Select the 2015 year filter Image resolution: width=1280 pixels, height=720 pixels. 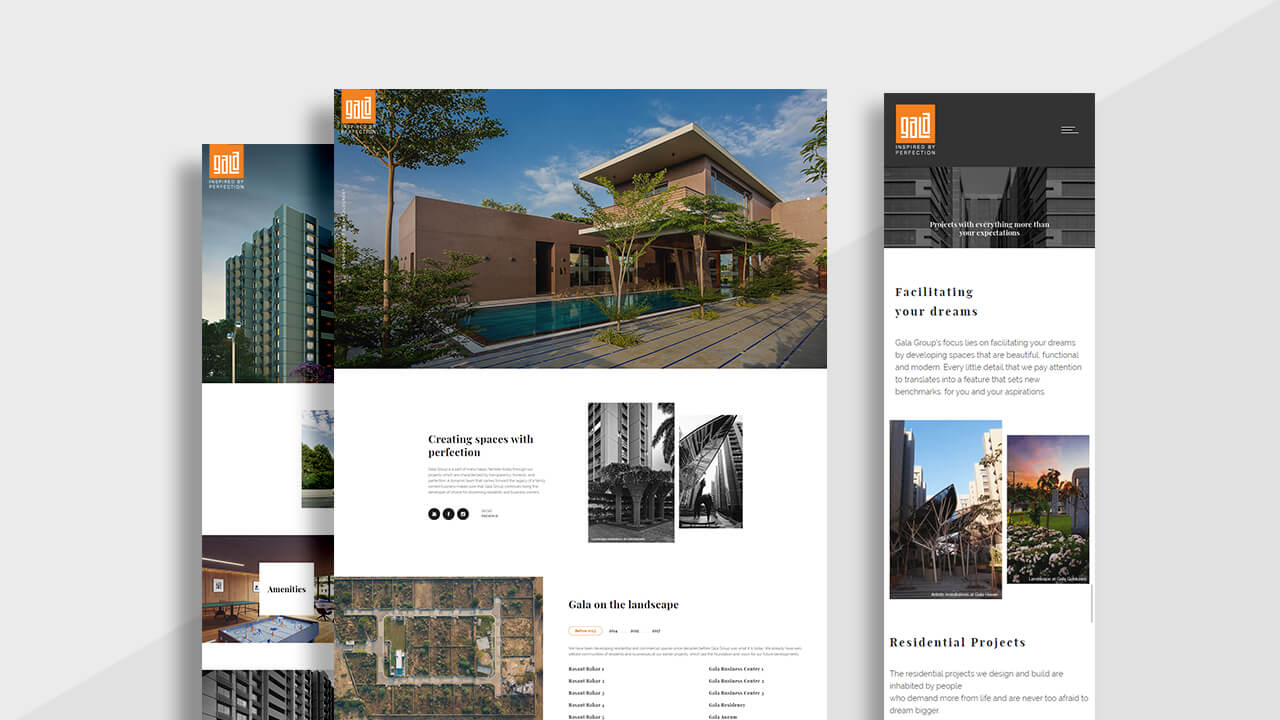point(635,631)
